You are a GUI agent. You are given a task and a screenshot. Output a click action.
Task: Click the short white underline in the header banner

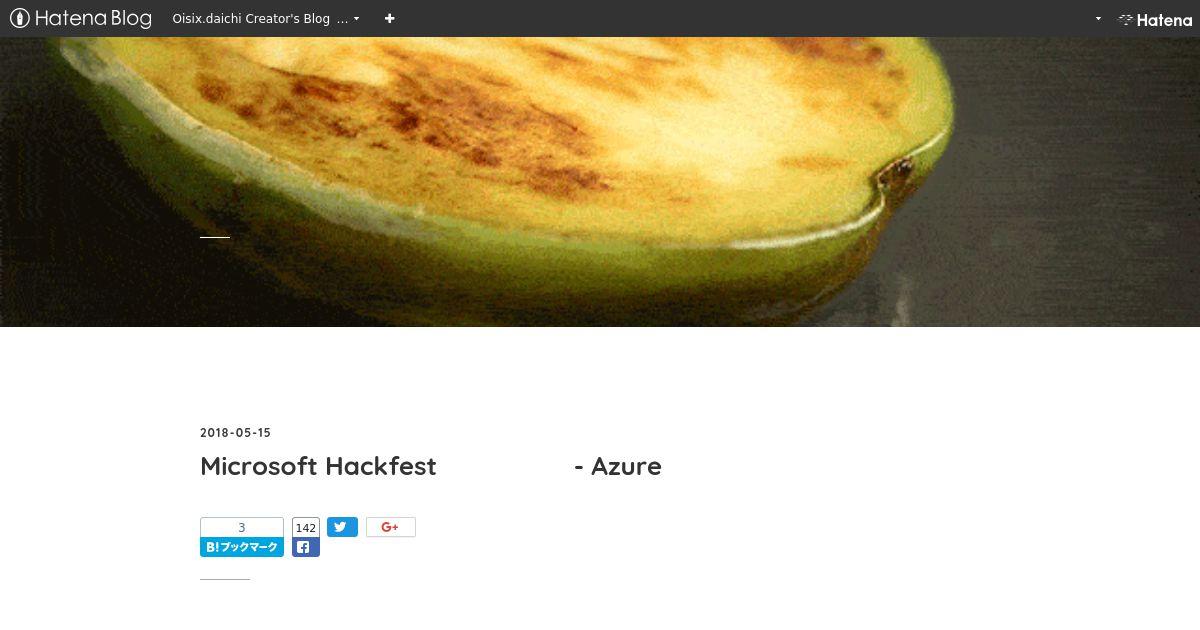coord(215,237)
